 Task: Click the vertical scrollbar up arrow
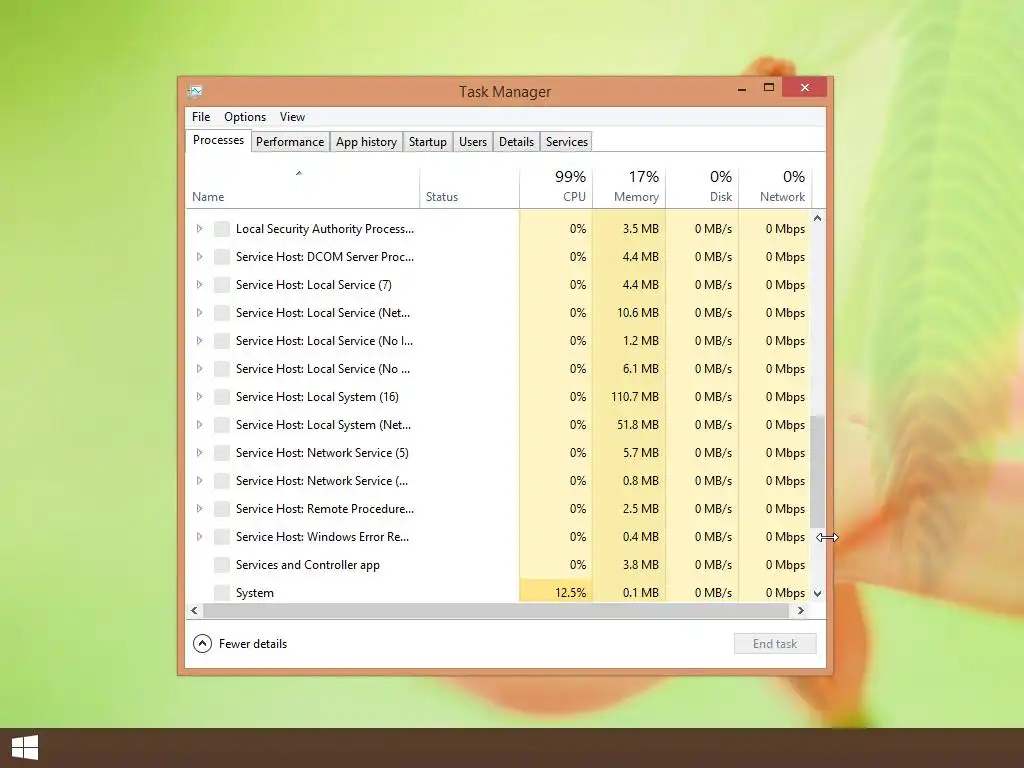(x=818, y=218)
